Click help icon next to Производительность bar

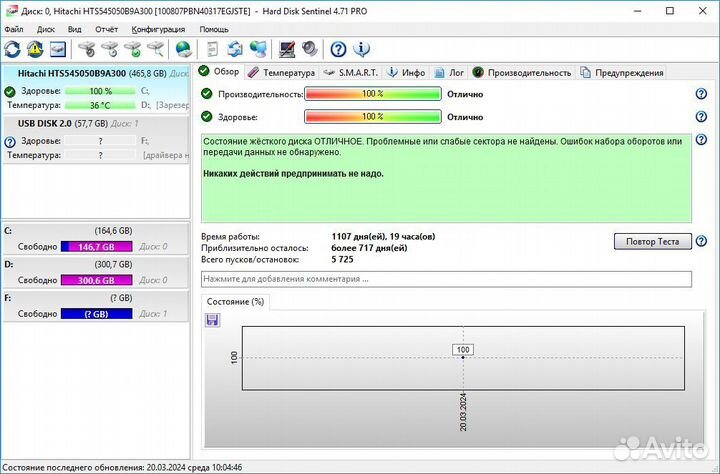[x=701, y=94]
